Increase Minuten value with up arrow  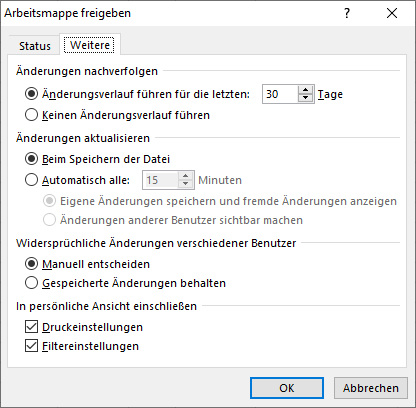click(x=185, y=176)
